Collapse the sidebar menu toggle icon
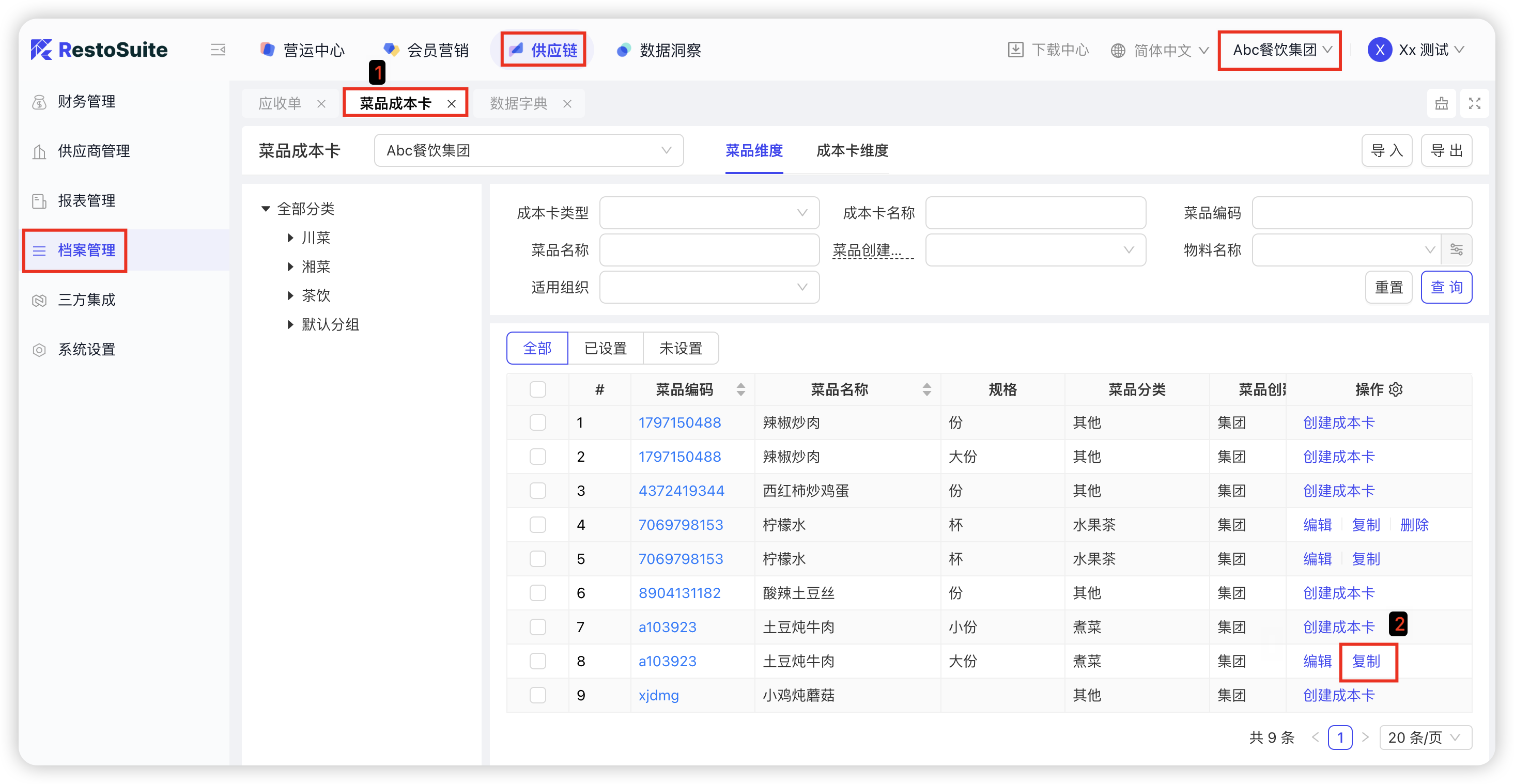 click(218, 50)
